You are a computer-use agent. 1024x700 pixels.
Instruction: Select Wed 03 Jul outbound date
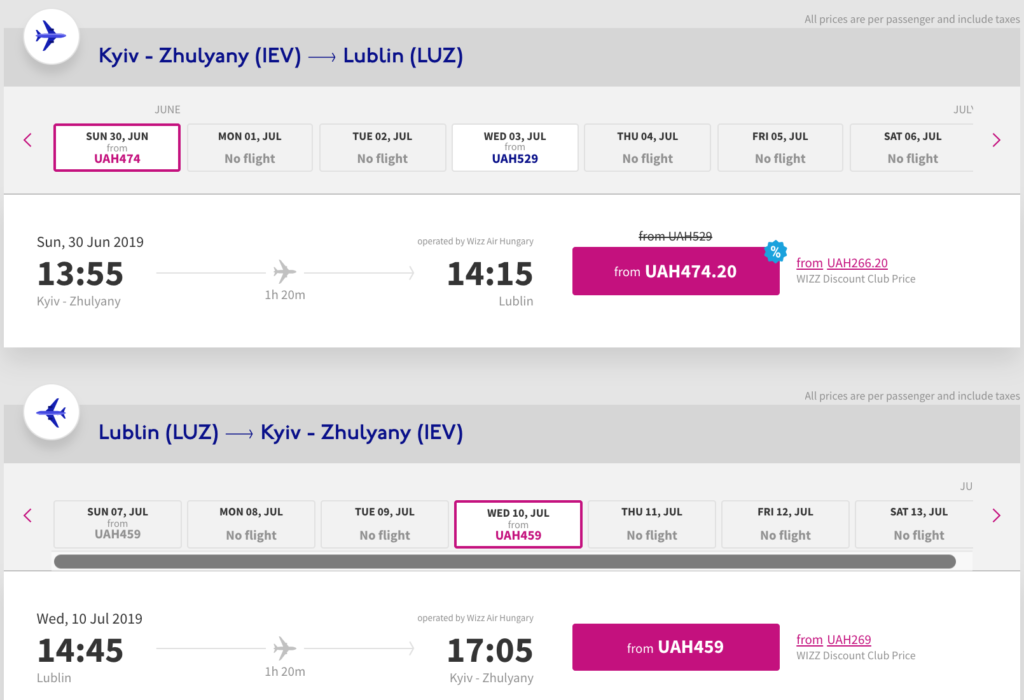(515, 148)
